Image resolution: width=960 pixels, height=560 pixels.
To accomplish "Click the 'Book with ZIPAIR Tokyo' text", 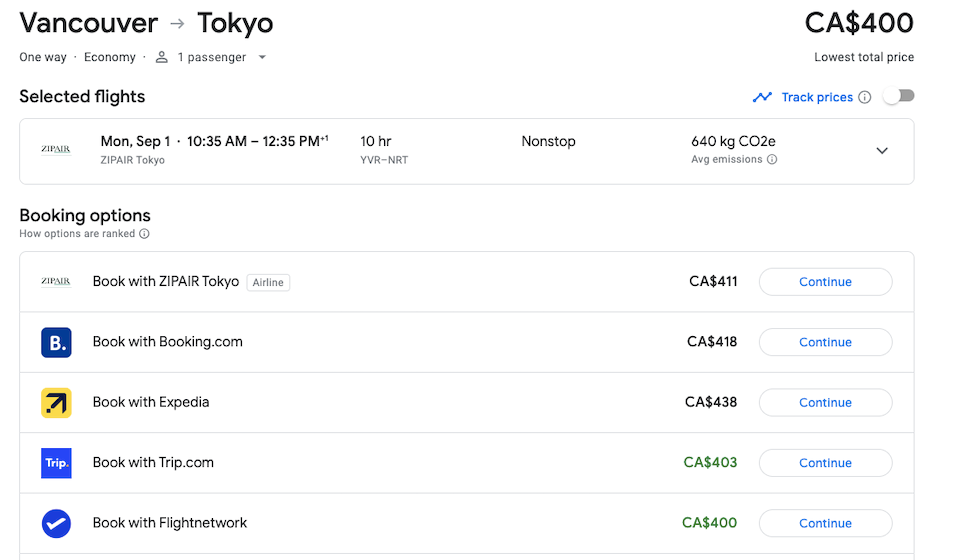I will tap(166, 282).
